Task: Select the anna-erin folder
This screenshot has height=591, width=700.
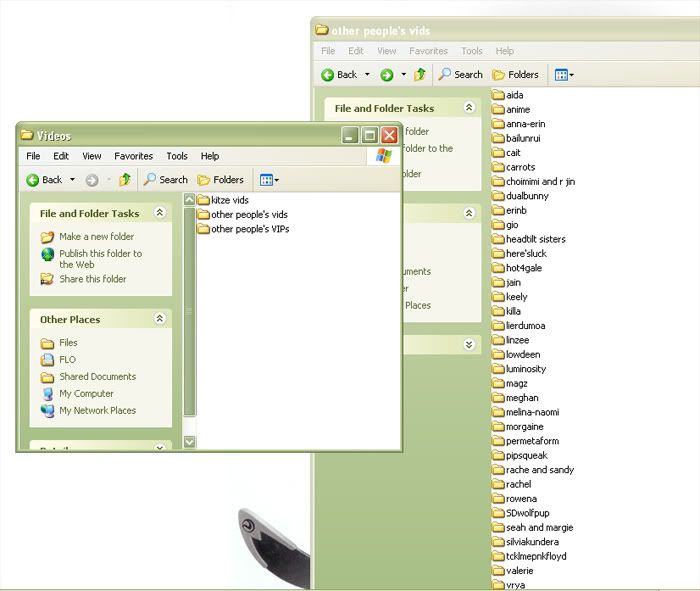Action: click(518, 124)
